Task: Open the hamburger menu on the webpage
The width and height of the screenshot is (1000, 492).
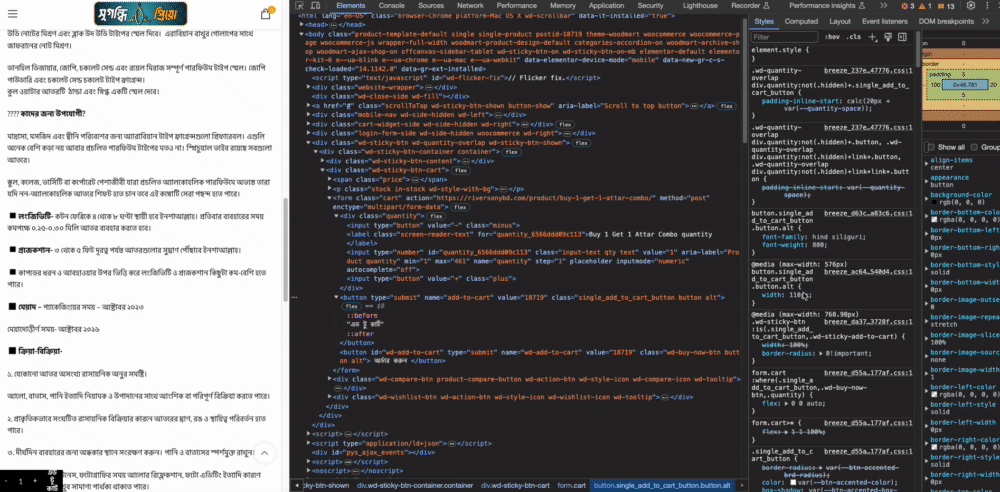Action: [x=13, y=14]
